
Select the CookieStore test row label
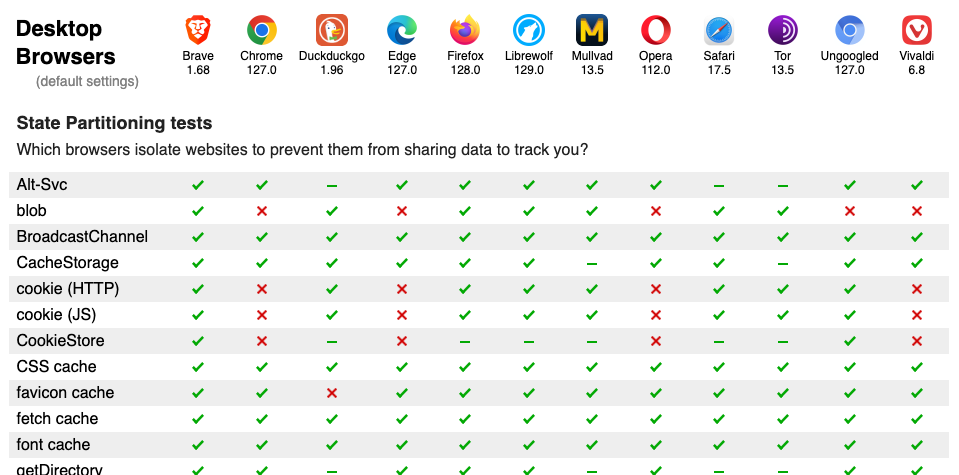point(61,341)
